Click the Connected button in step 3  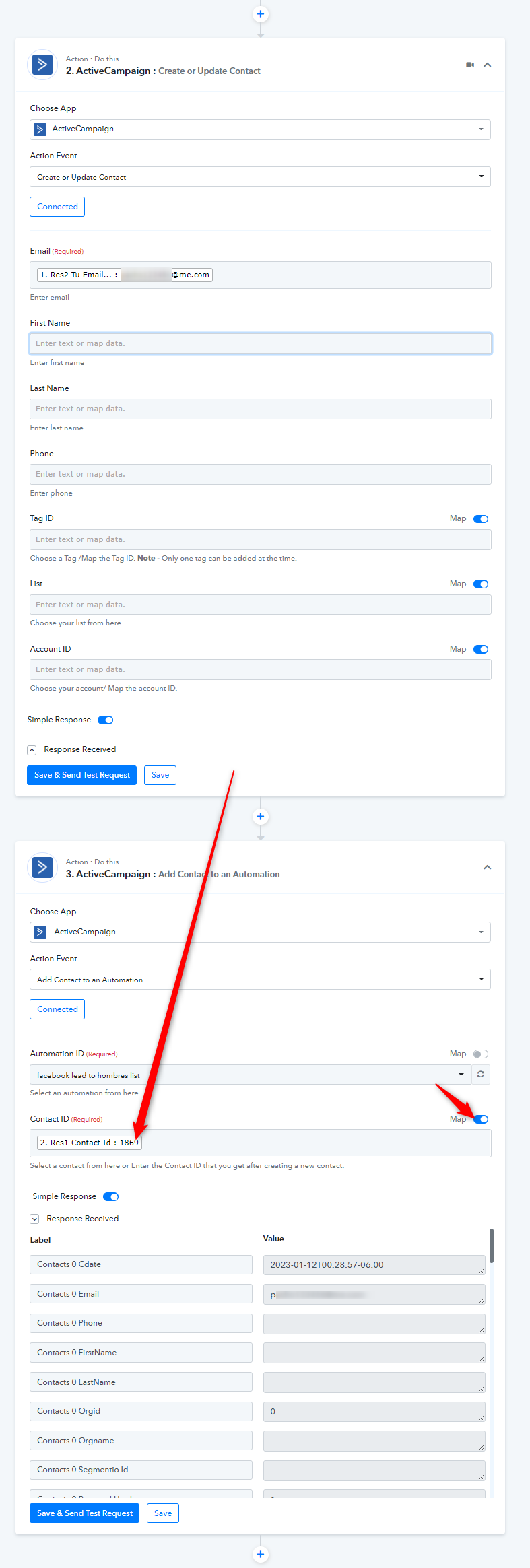click(x=57, y=1009)
